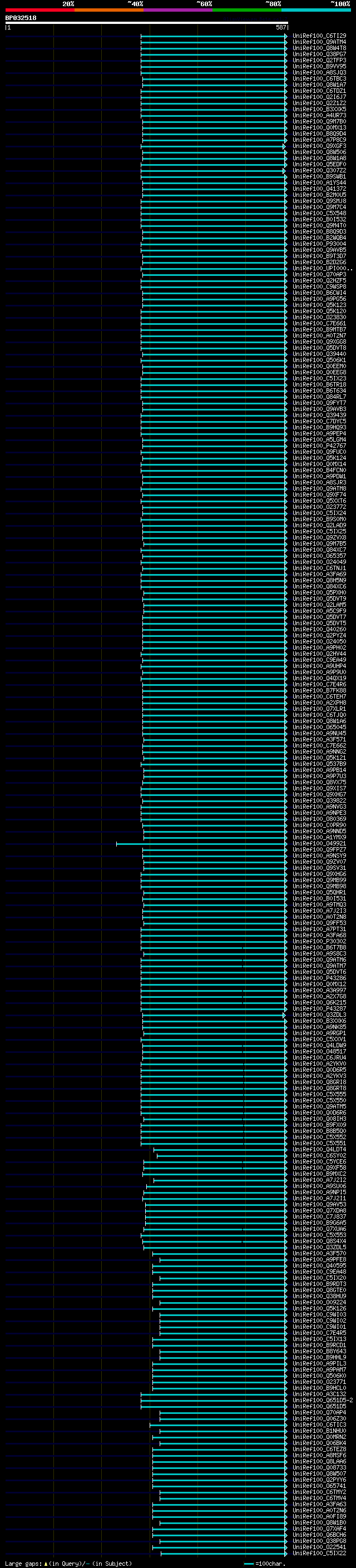Image resolution: width=356 pixels, height=1568 pixels.
Task: Select hit UniRef100_O49921
Action: pos(319,844)
